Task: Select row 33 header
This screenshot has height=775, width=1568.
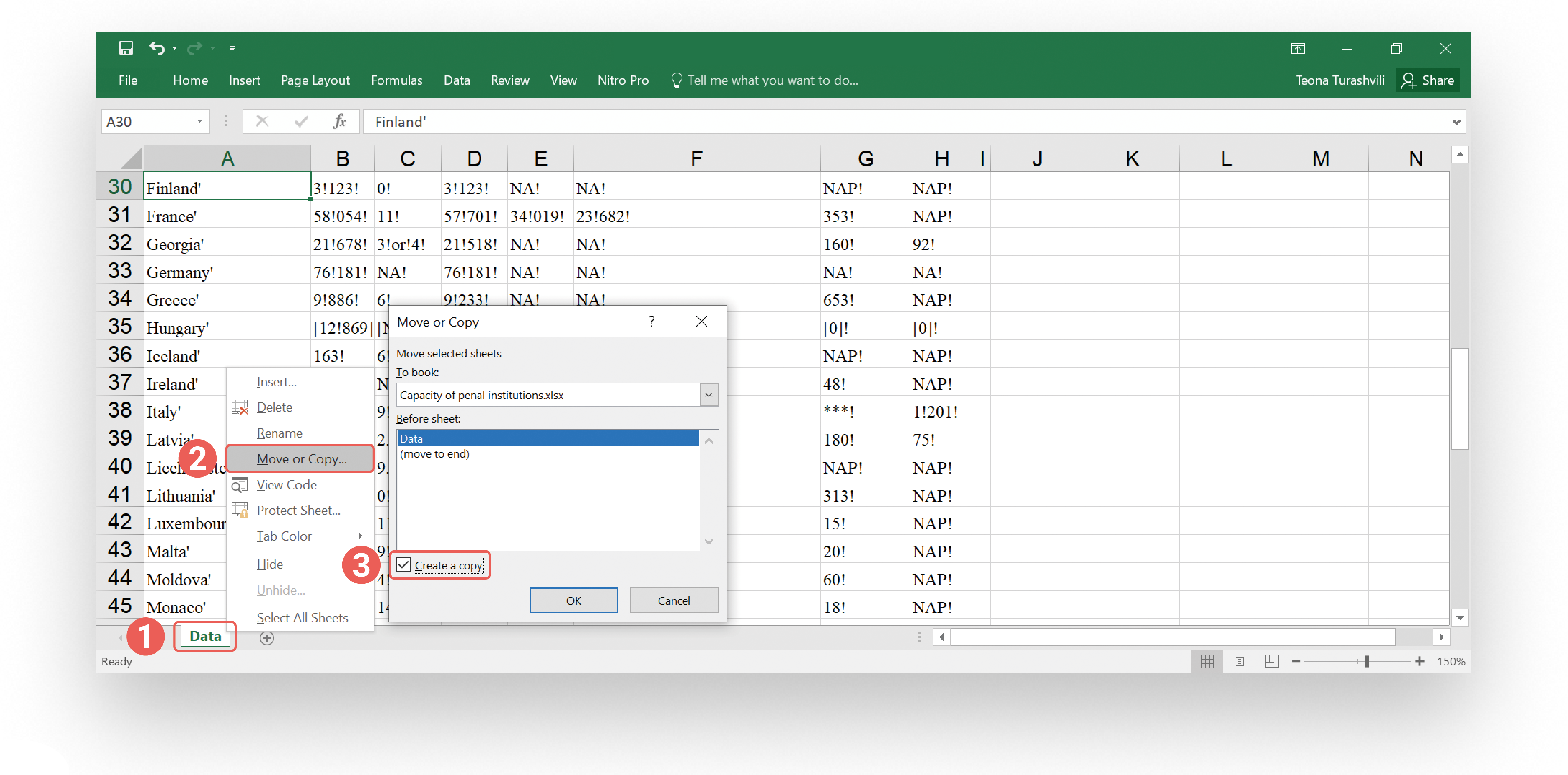Action: (120, 271)
